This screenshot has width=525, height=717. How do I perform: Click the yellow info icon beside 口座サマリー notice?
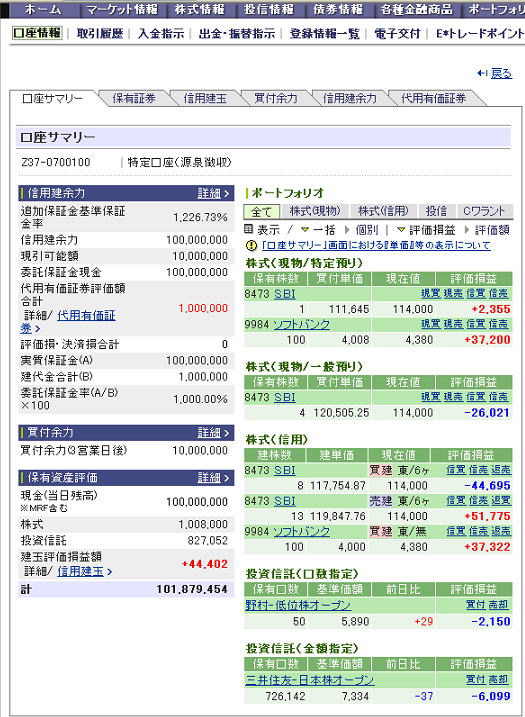(x=251, y=246)
